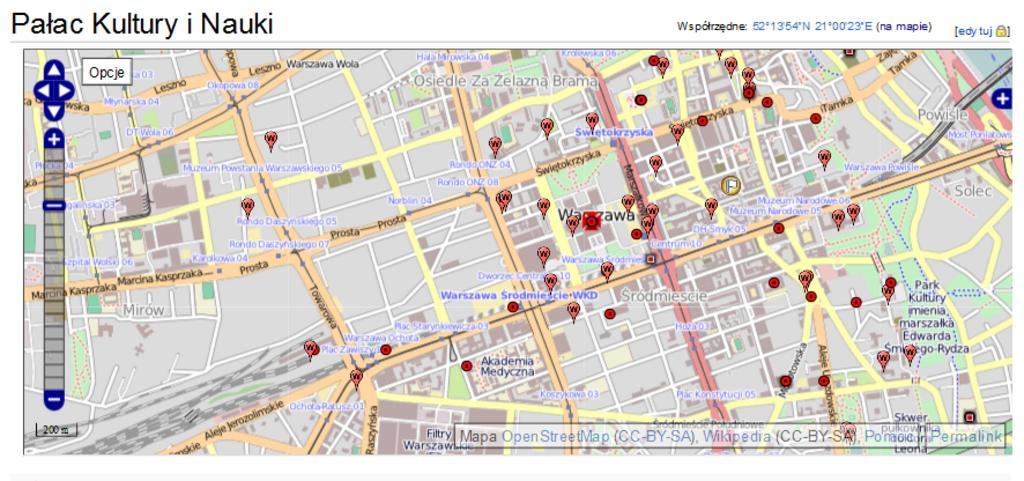Click 'Warszawa Śródmieście WKD' station label
This screenshot has height=481, width=1024.
(x=519, y=296)
